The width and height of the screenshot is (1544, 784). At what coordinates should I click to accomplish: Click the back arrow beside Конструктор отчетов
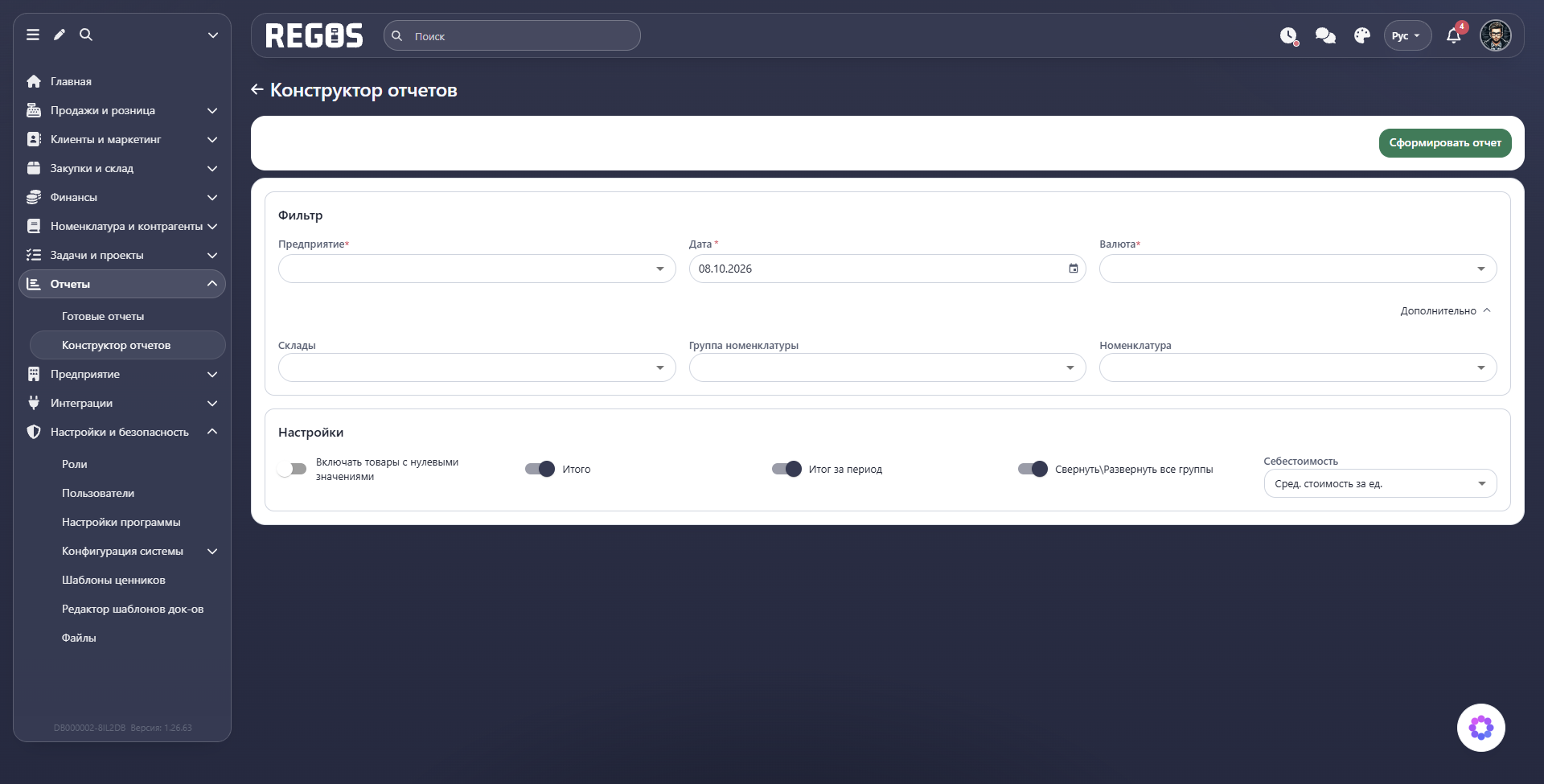coord(257,90)
